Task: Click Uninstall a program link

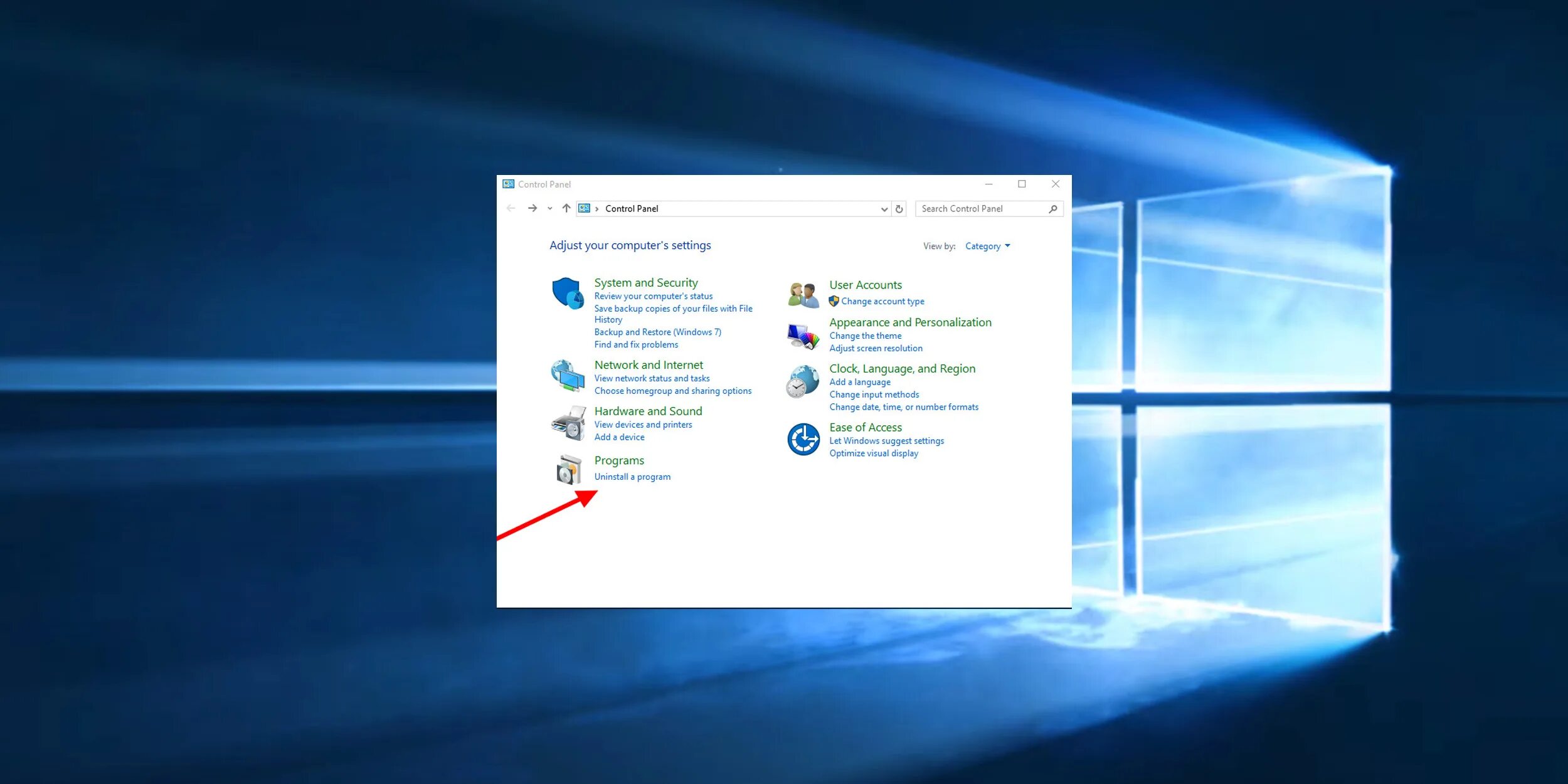Action: point(632,477)
